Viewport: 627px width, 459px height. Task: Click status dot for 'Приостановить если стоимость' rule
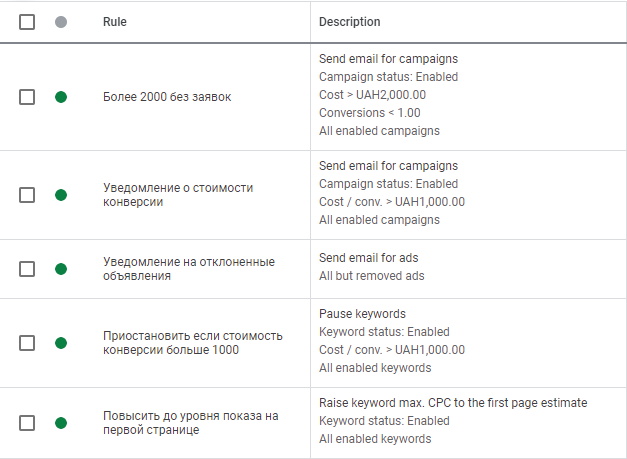pyautogui.click(x=61, y=342)
